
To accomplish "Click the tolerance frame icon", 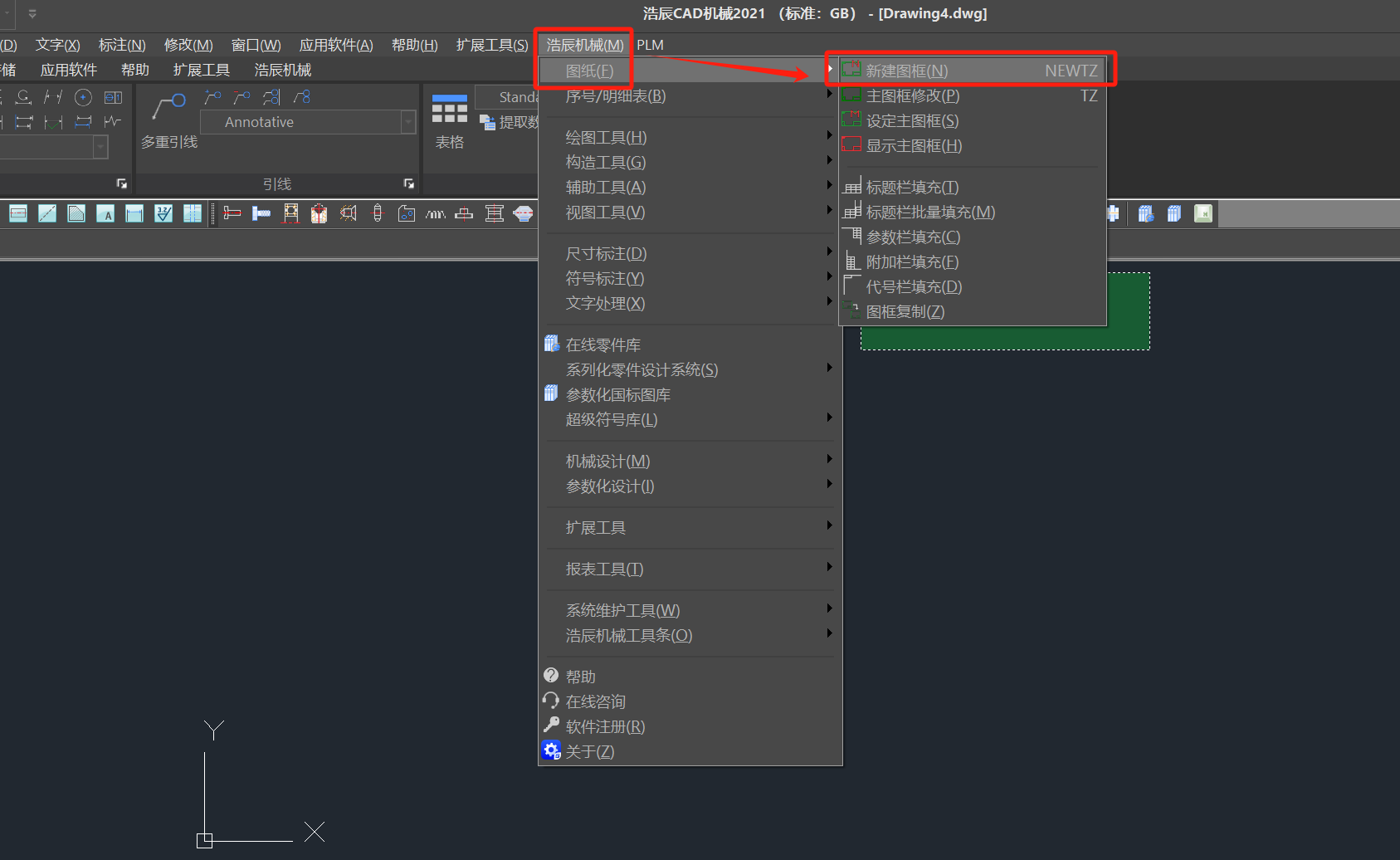I will pyautogui.click(x=114, y=97).
